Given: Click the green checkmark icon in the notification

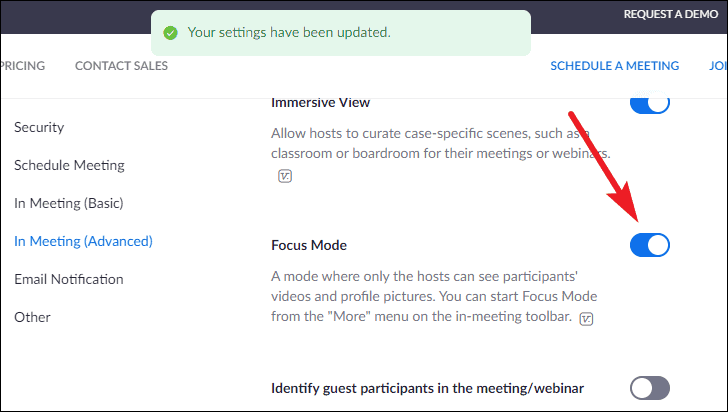Looking at the screenshot, I should pos(170,32).
